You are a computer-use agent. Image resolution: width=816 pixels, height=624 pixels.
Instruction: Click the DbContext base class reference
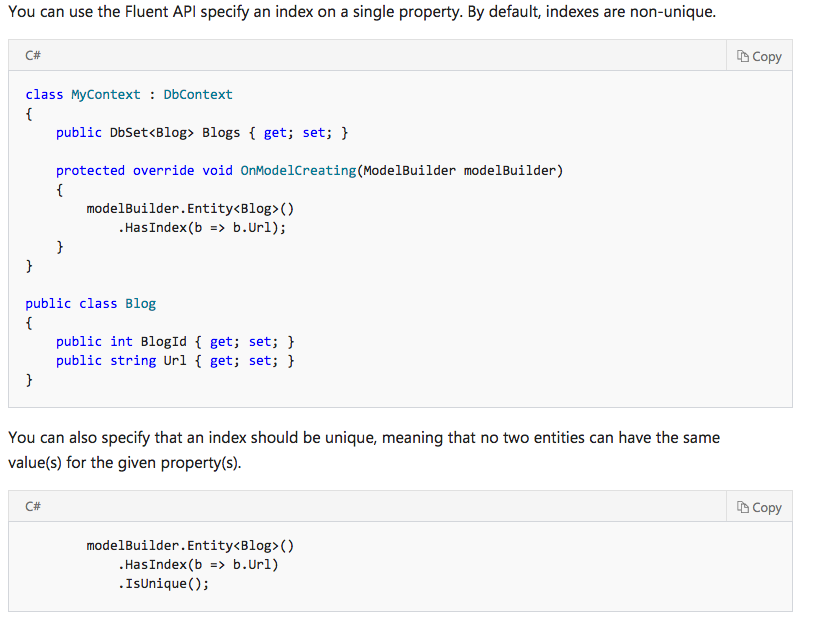(197, 94)
